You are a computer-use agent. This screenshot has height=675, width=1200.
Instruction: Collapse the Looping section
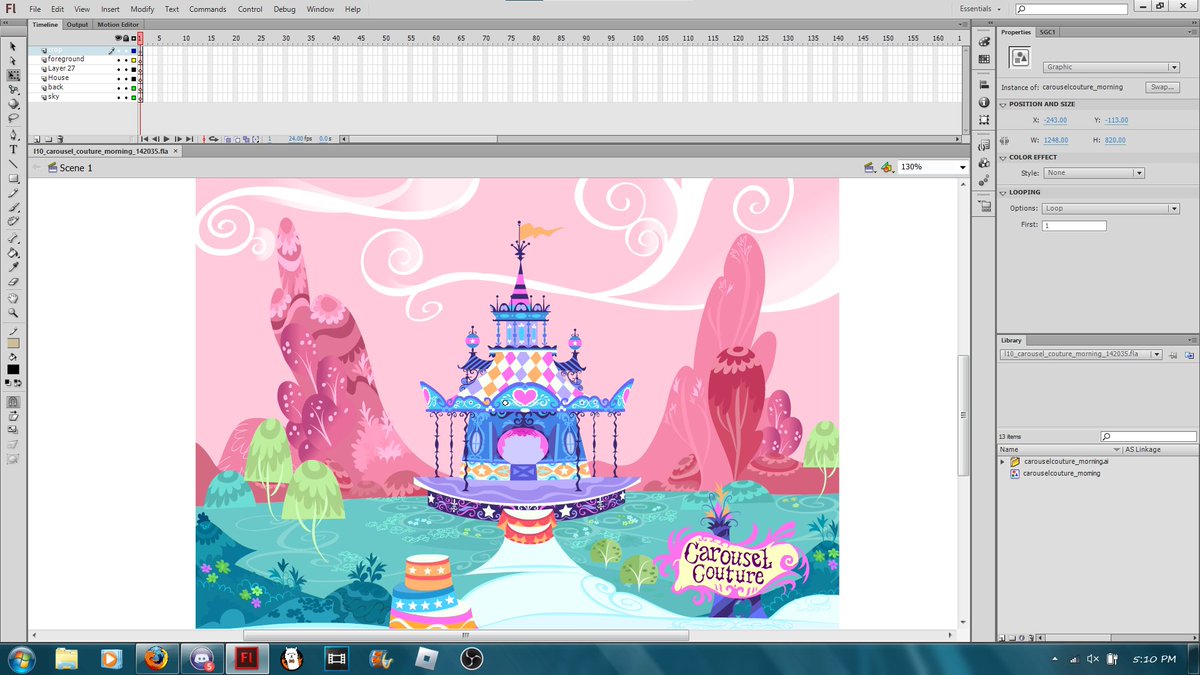(x=1003, y=193)
